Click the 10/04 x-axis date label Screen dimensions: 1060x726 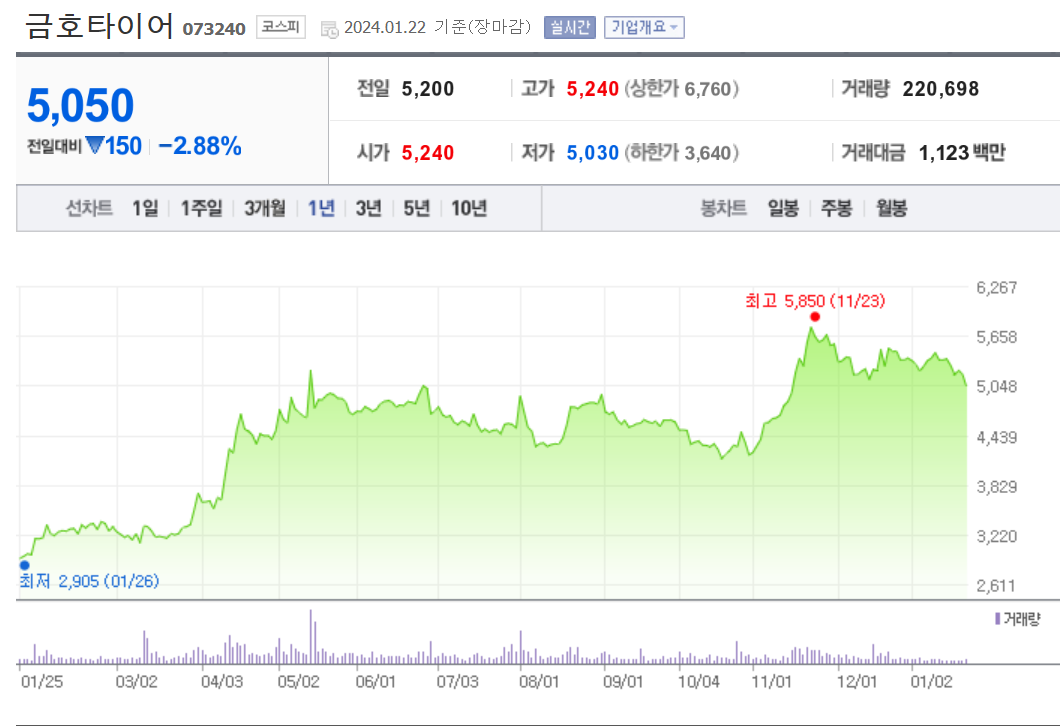pyautogui.click(x=698, y=681)
